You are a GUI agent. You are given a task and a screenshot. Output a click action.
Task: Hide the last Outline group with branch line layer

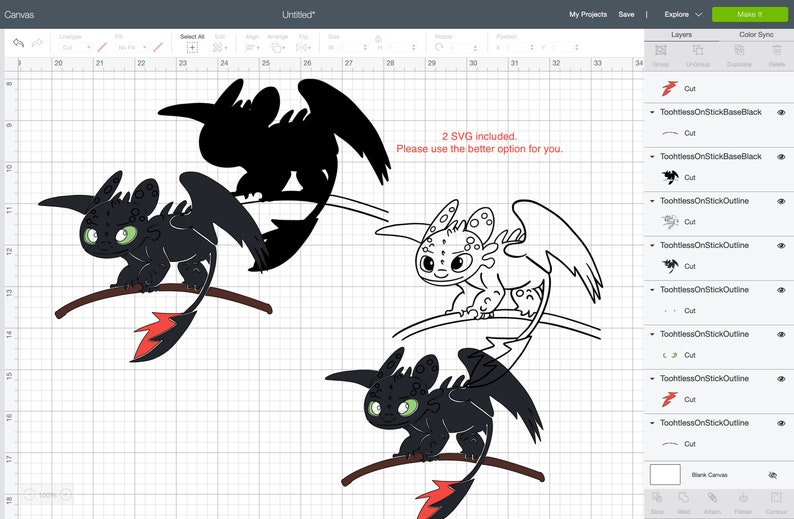781,423
